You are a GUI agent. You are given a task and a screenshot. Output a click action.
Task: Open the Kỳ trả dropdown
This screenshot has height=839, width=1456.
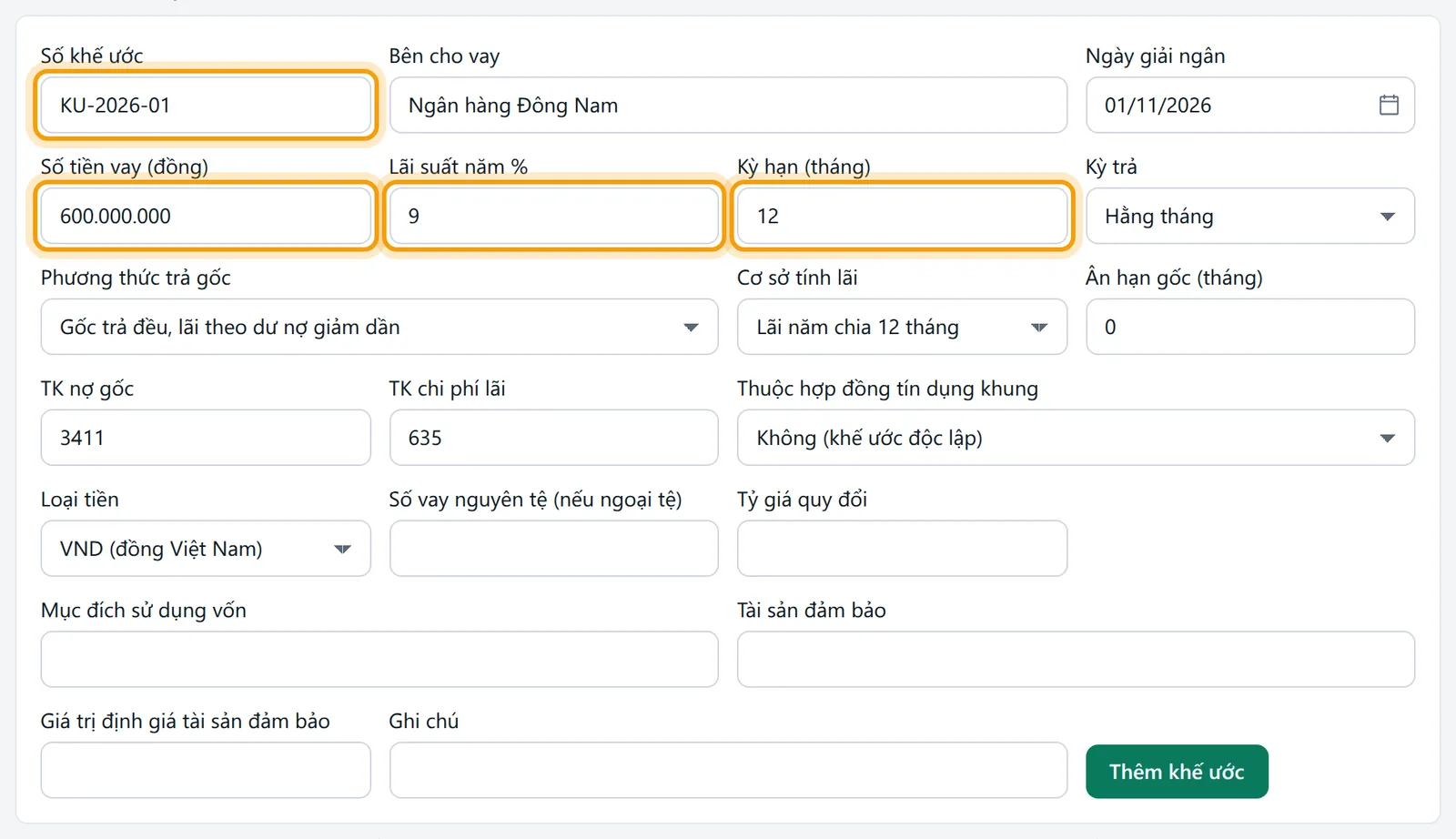point(1250,216)
